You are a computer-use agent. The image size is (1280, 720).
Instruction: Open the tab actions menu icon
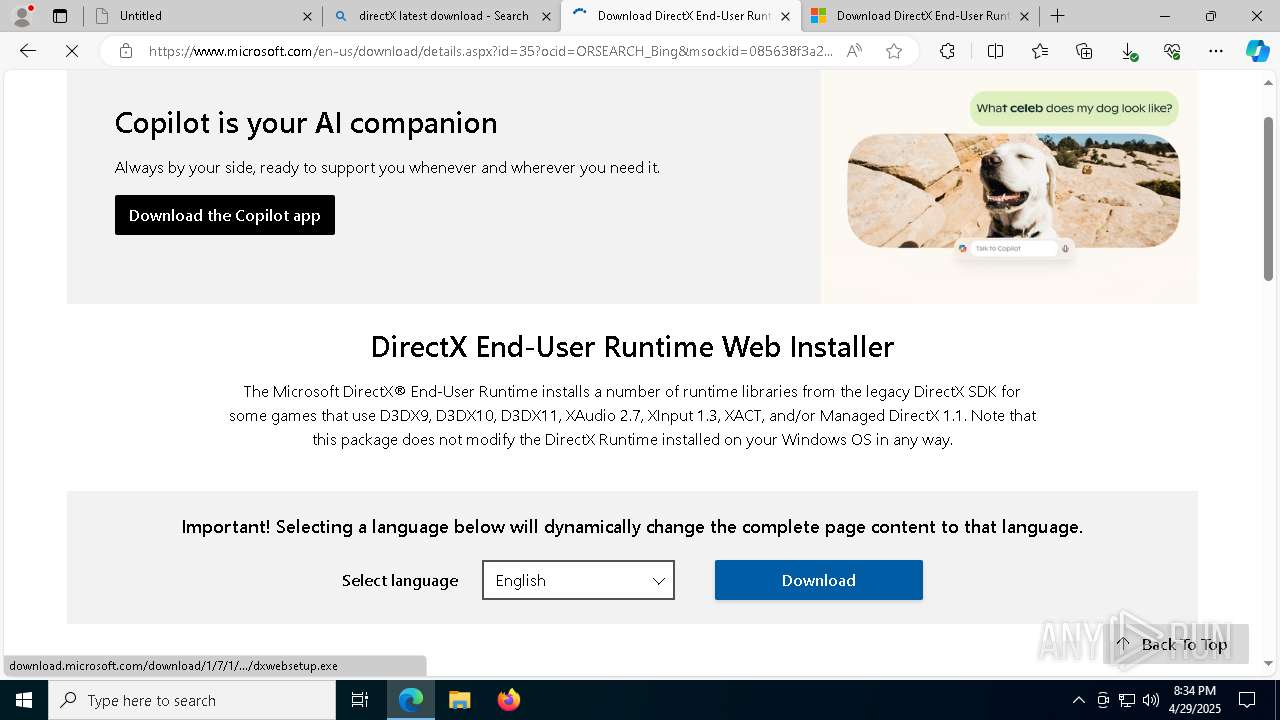coord(60,16)
